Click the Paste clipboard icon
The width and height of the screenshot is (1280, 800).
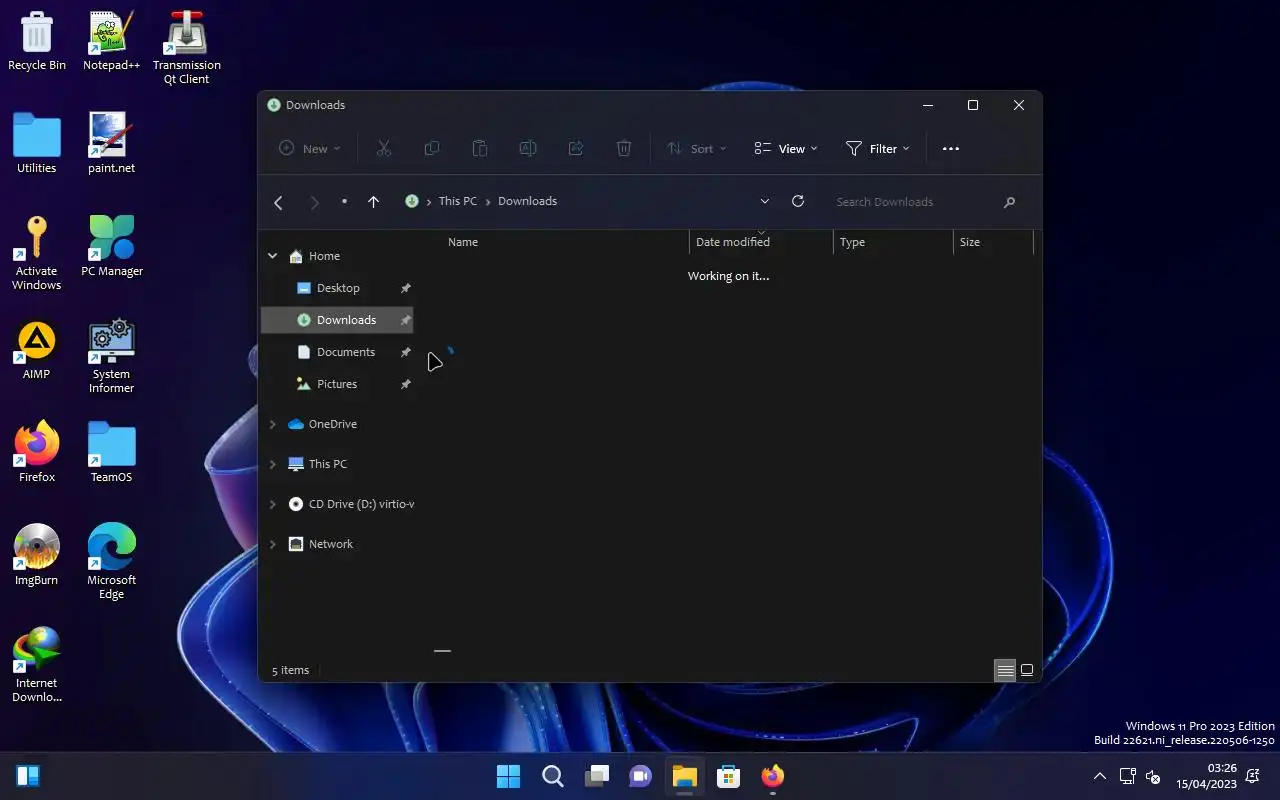(480, 148)
